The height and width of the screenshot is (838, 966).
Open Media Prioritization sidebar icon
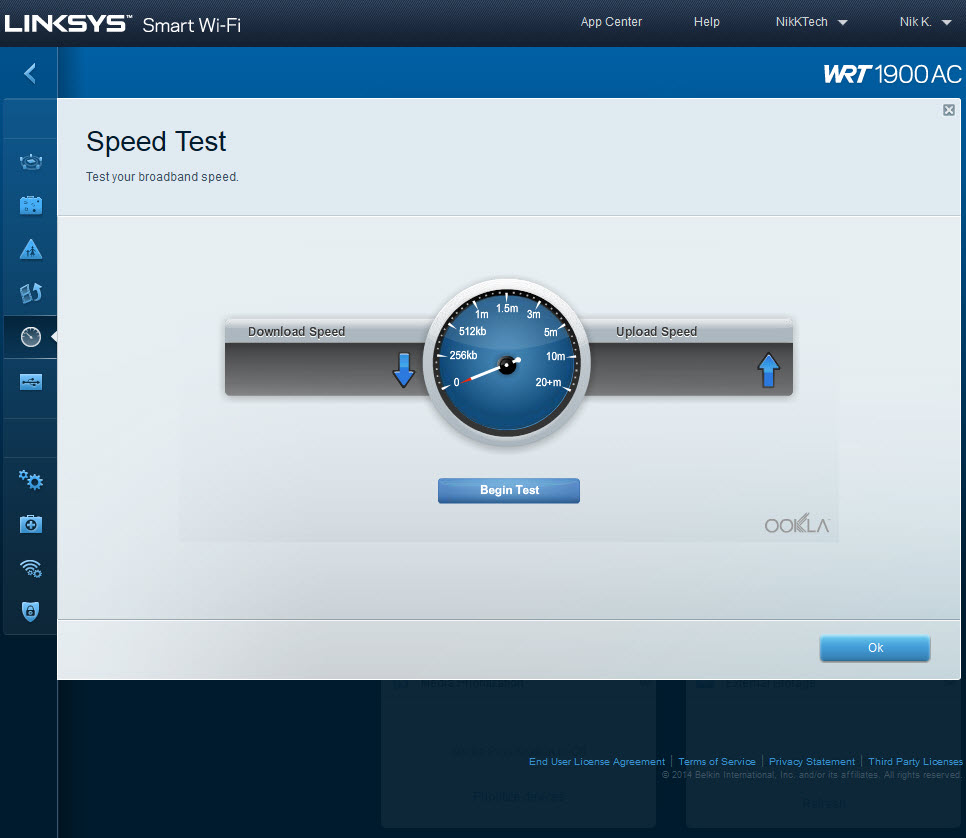[31, 293]
